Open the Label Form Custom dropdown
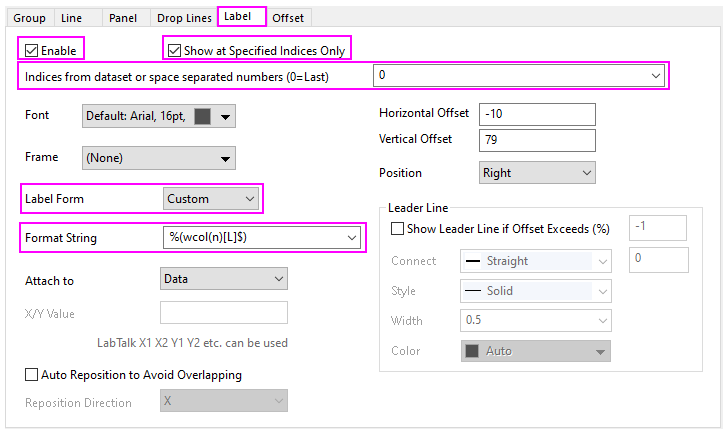 (211, 199)
